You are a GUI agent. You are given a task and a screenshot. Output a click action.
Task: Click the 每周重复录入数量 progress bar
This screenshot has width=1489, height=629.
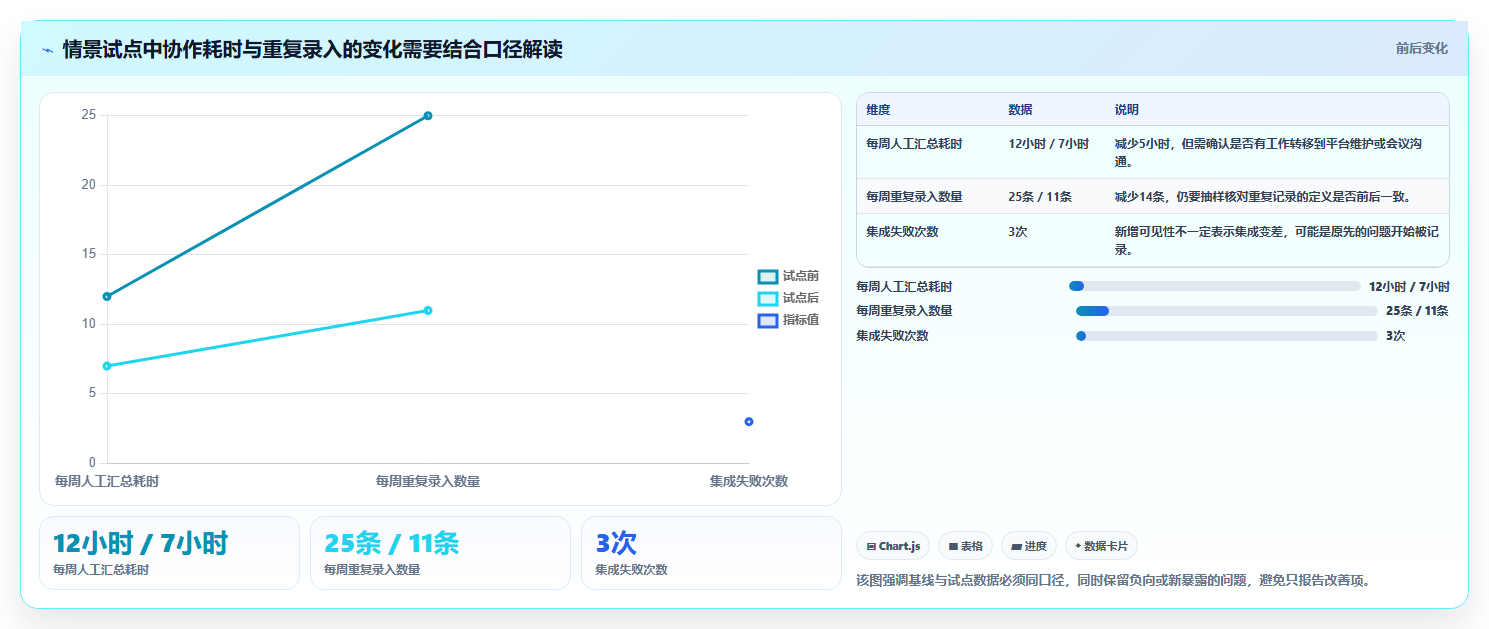1227,311
